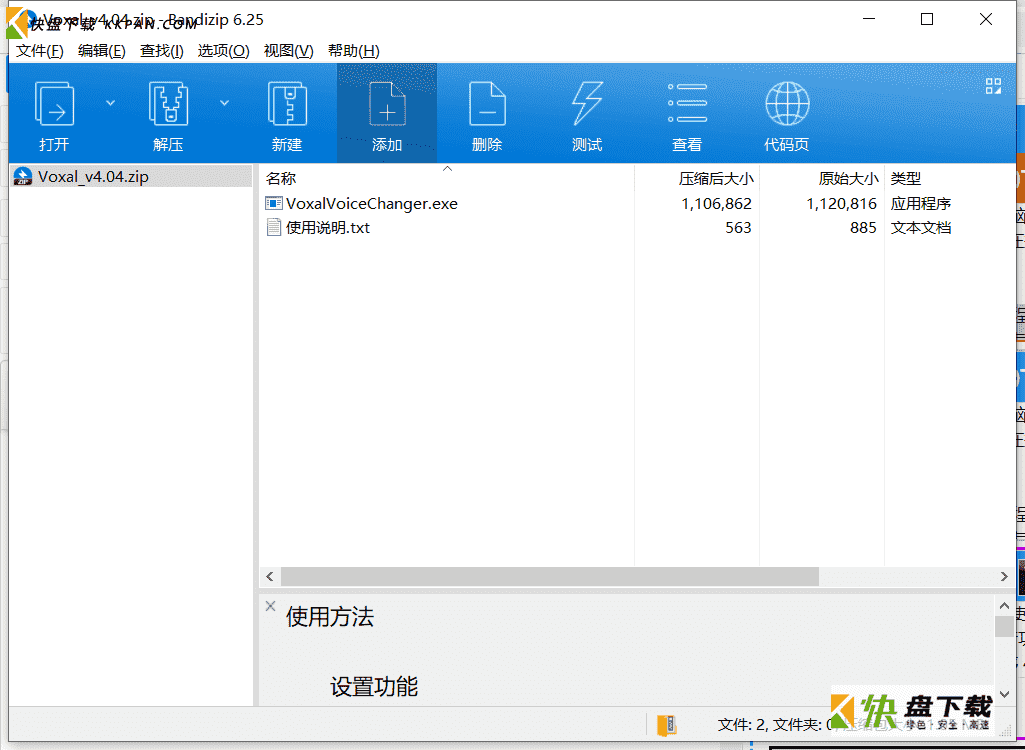
Task: Click the view-layout grid icon in the toolbar corner
Action: point(993,86)
